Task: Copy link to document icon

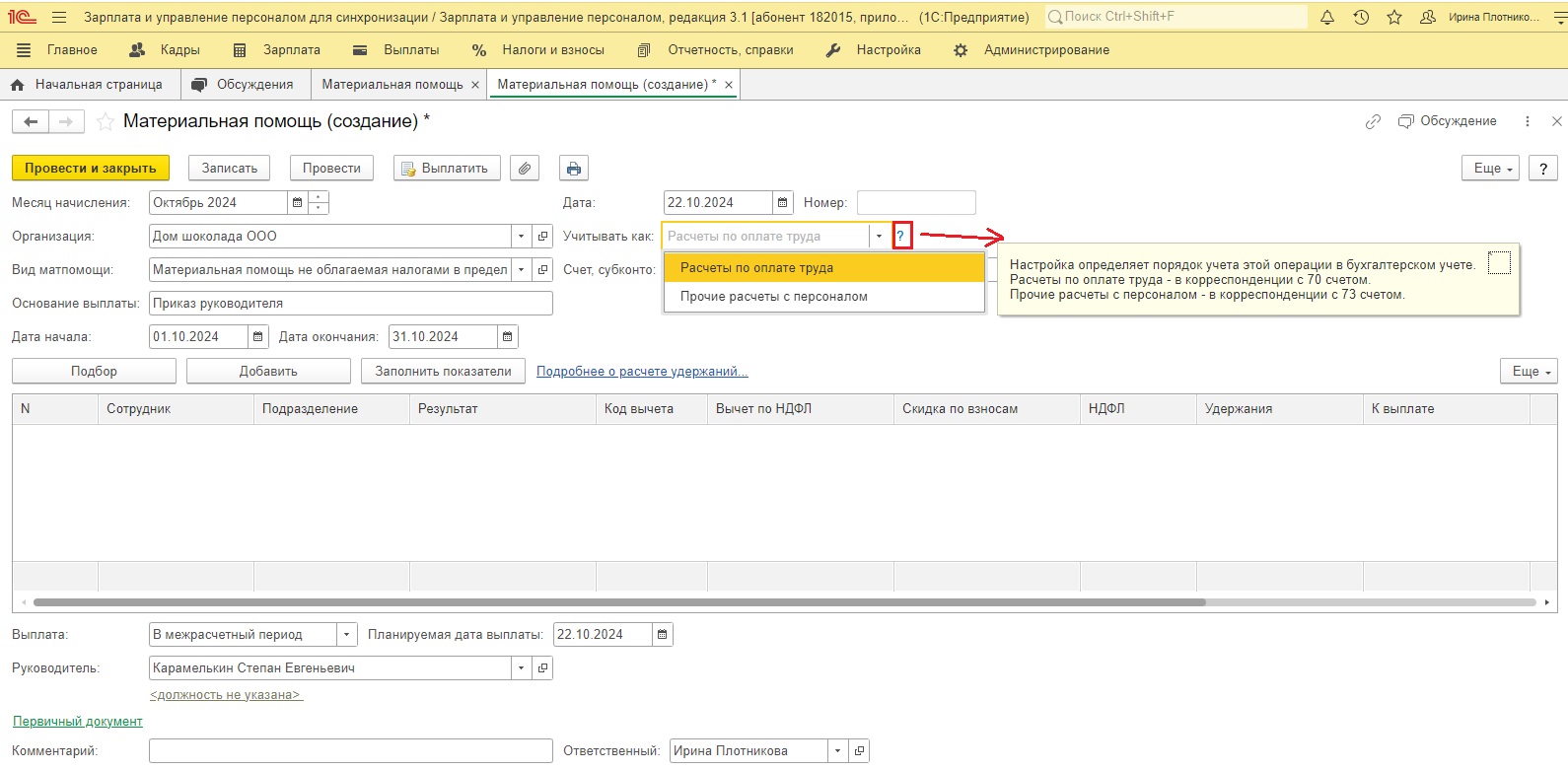Action: (1373, 121)
